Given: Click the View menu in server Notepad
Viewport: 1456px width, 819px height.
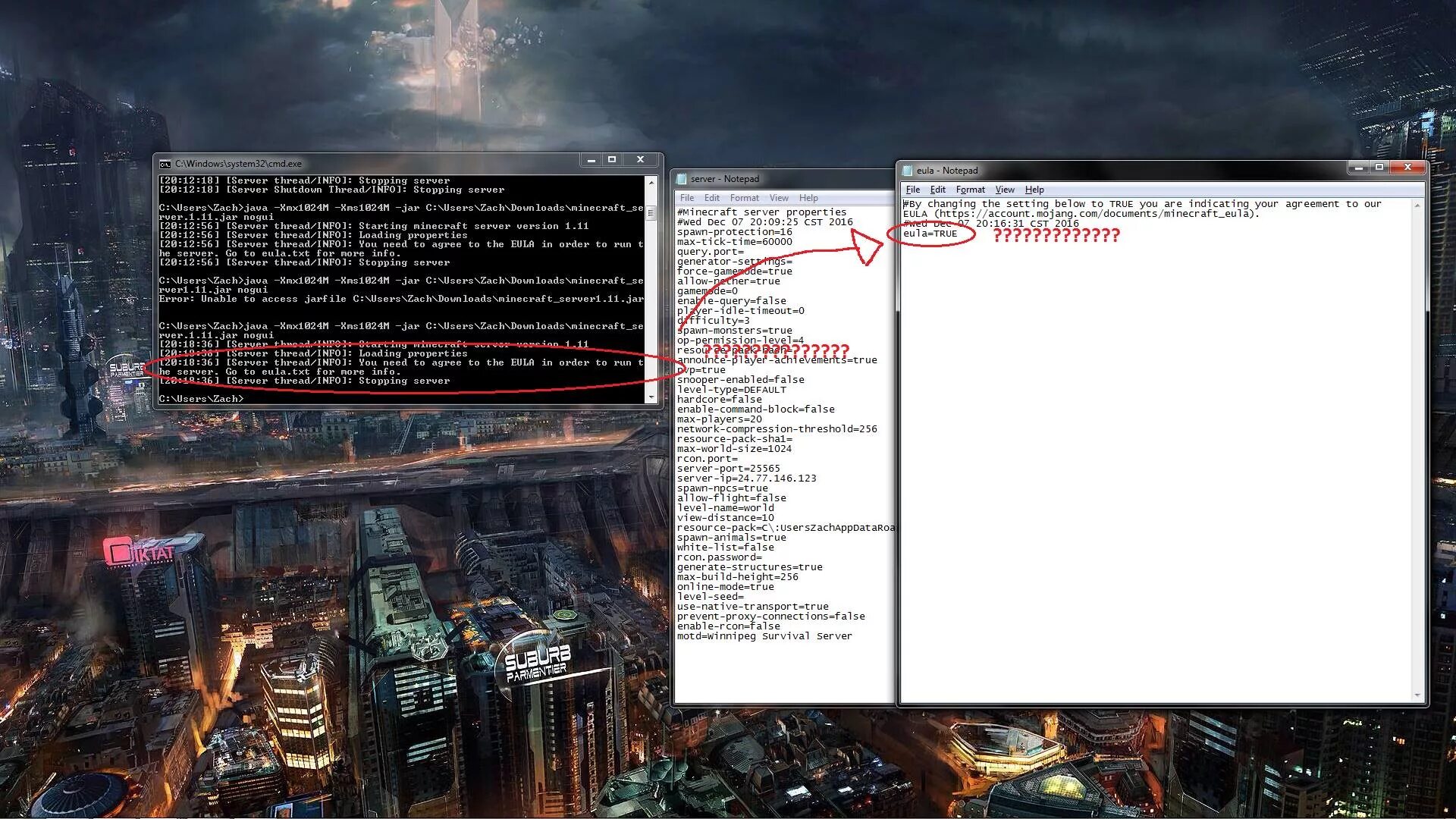Looking at the screenshot, I should [779, 197].
